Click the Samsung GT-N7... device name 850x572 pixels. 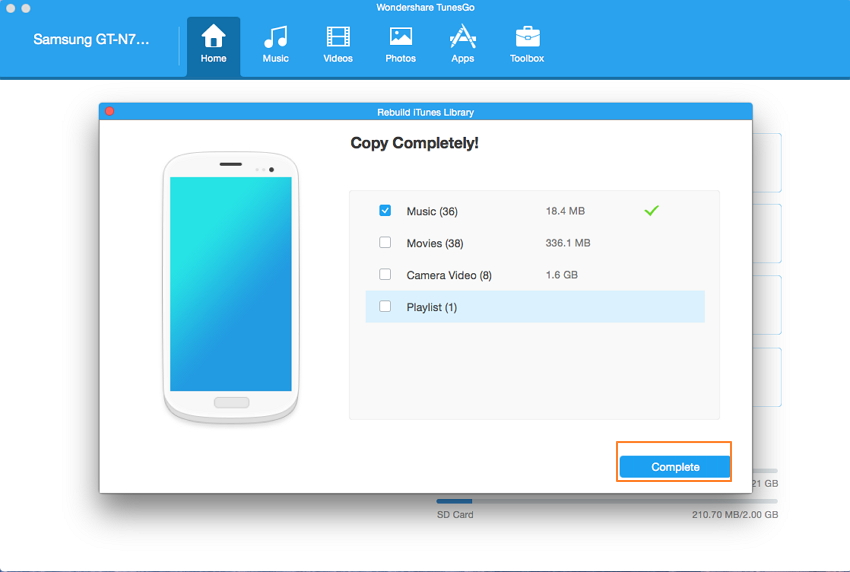[91, 40]
